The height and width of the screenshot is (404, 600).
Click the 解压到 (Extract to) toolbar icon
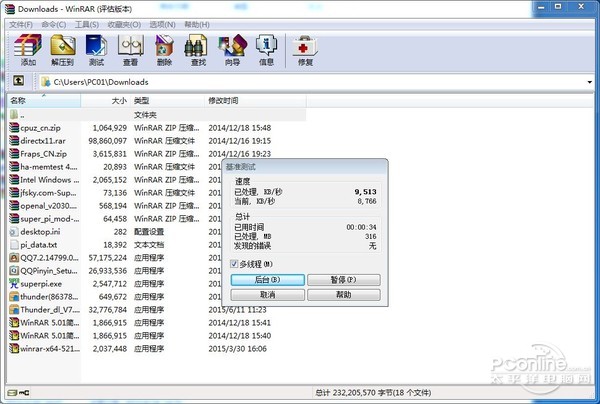[63, 50]
